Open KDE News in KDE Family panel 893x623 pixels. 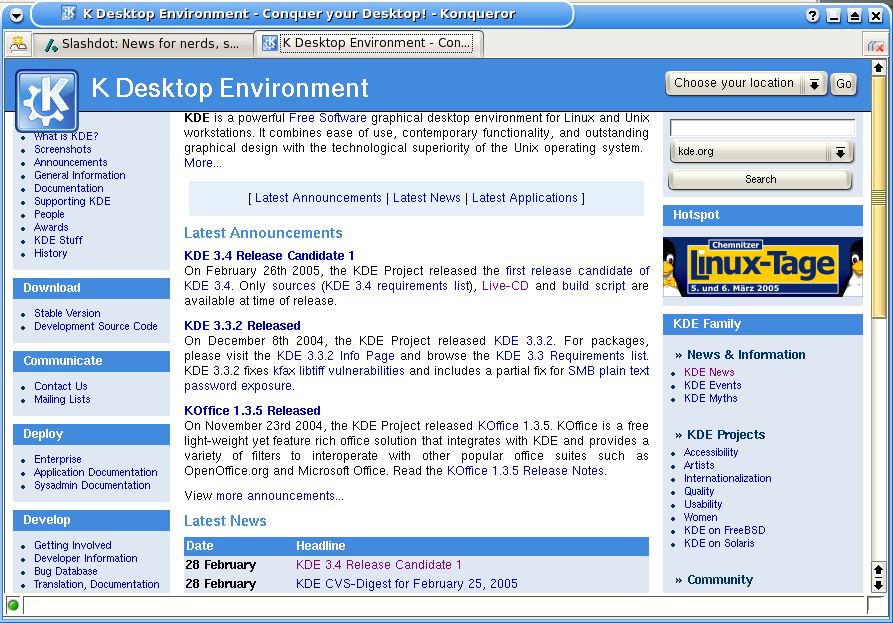point(709,372)
